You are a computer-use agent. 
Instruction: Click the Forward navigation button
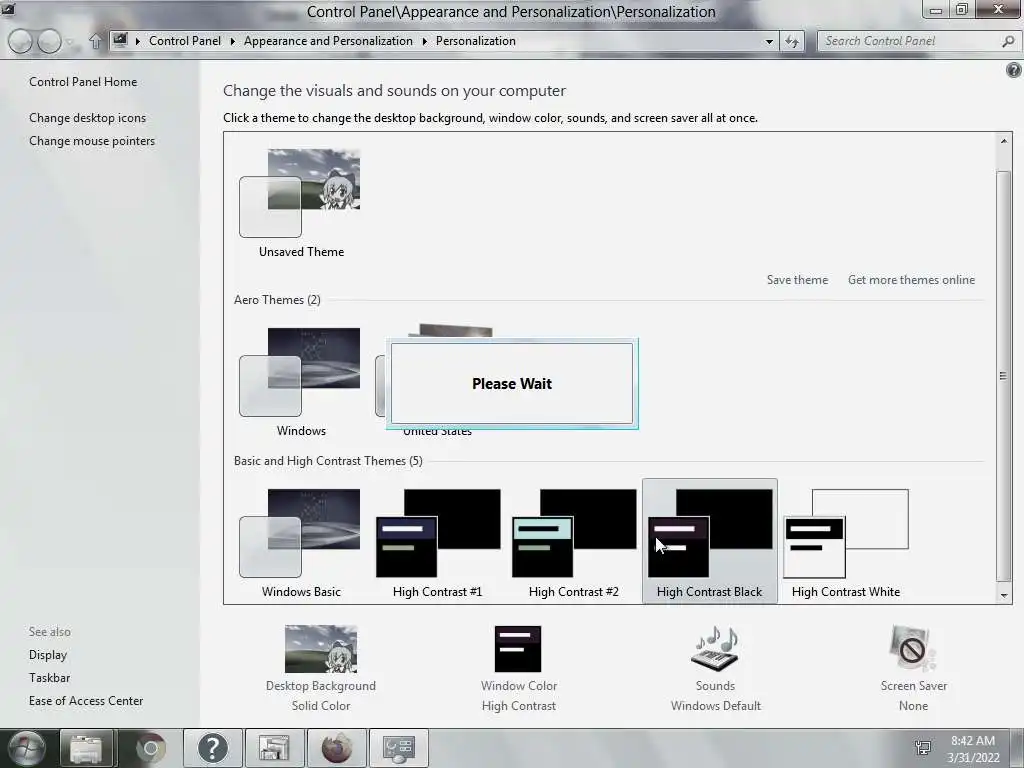point(50,41)
